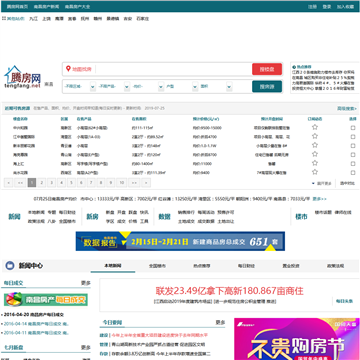Click the << pagination button

pos(20,183)
